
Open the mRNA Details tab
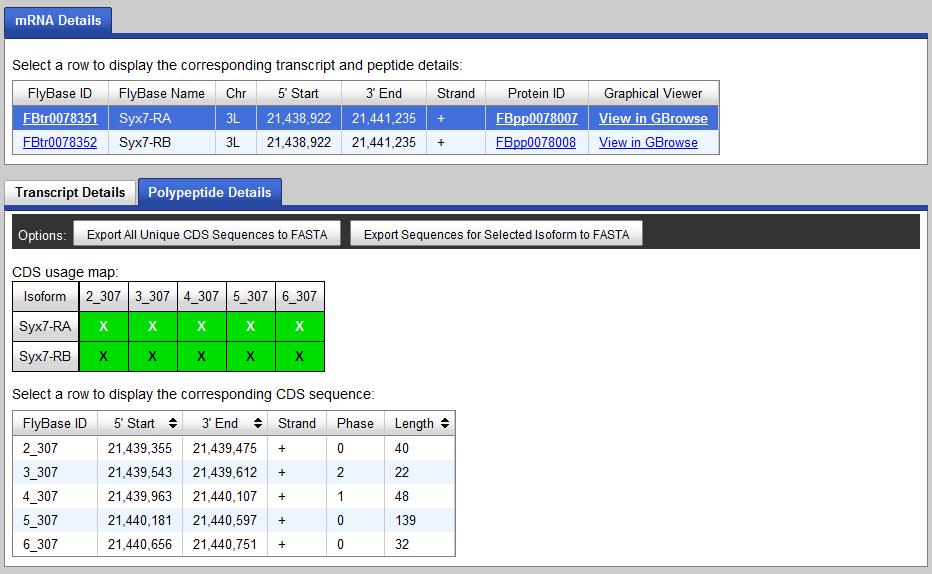(58, 20)
